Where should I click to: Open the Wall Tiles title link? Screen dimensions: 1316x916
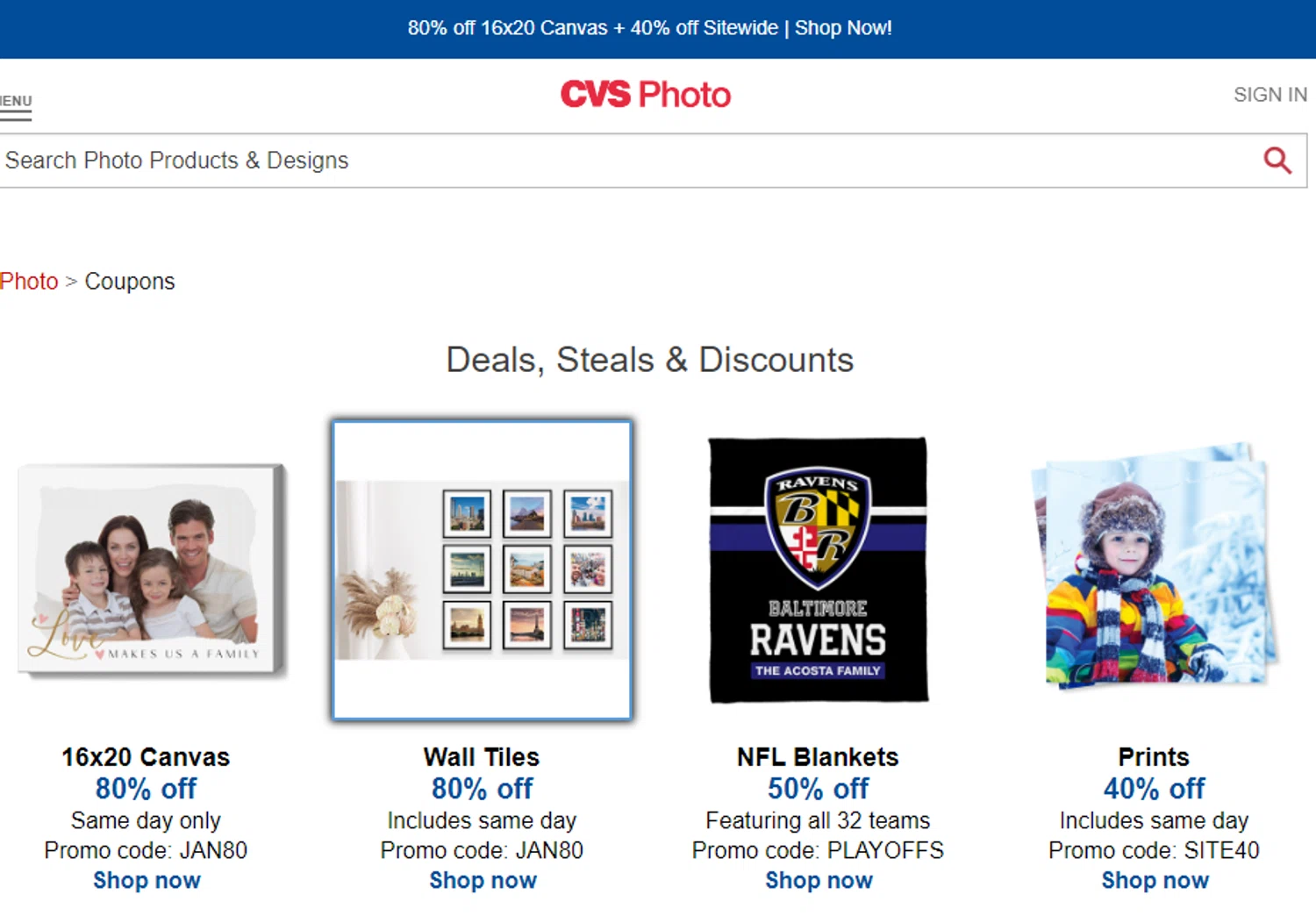point(482,757)
